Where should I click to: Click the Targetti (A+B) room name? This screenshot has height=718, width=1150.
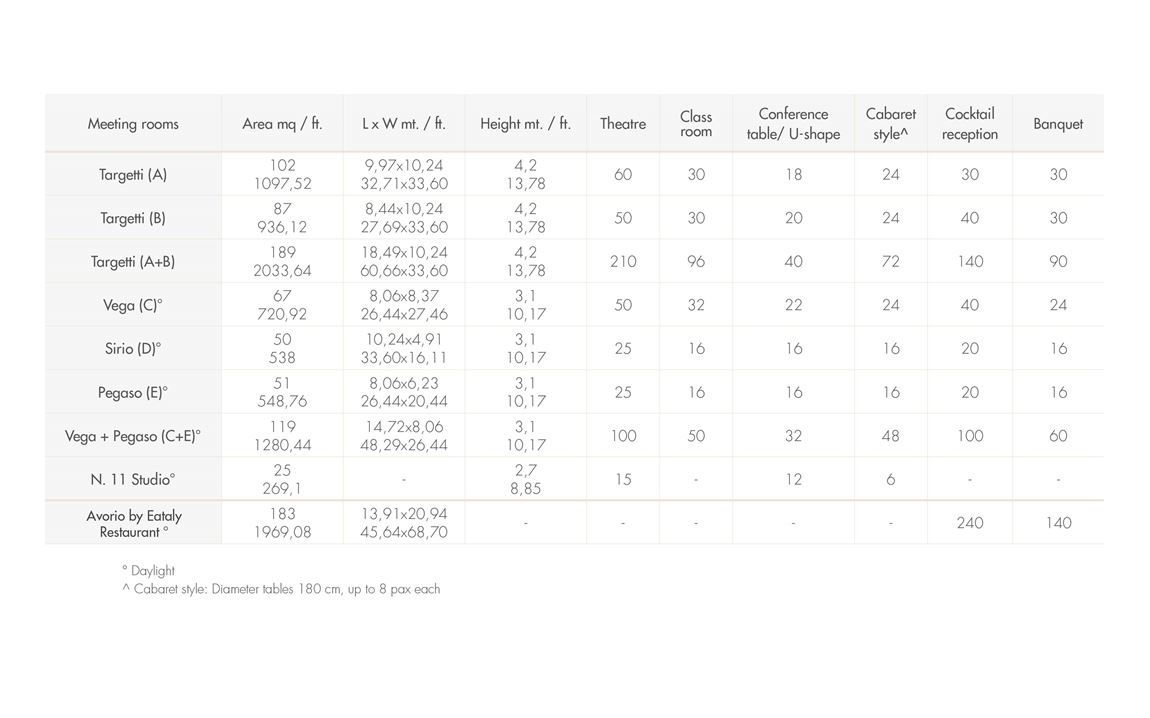click(x=133, y=262)
